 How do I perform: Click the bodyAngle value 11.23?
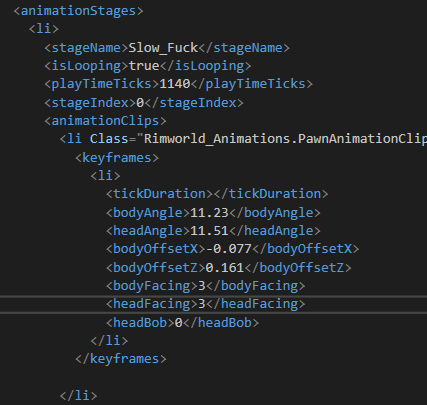(209, 213)
